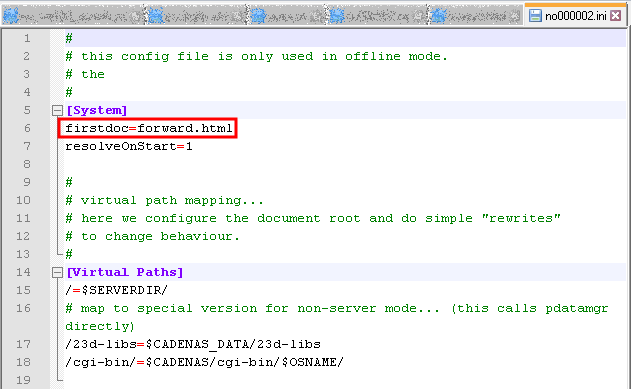Click the wrapped 'directly)' comment text
Image resolution: width=631 pixels, height=389 pixels.
tap(100, 326)
